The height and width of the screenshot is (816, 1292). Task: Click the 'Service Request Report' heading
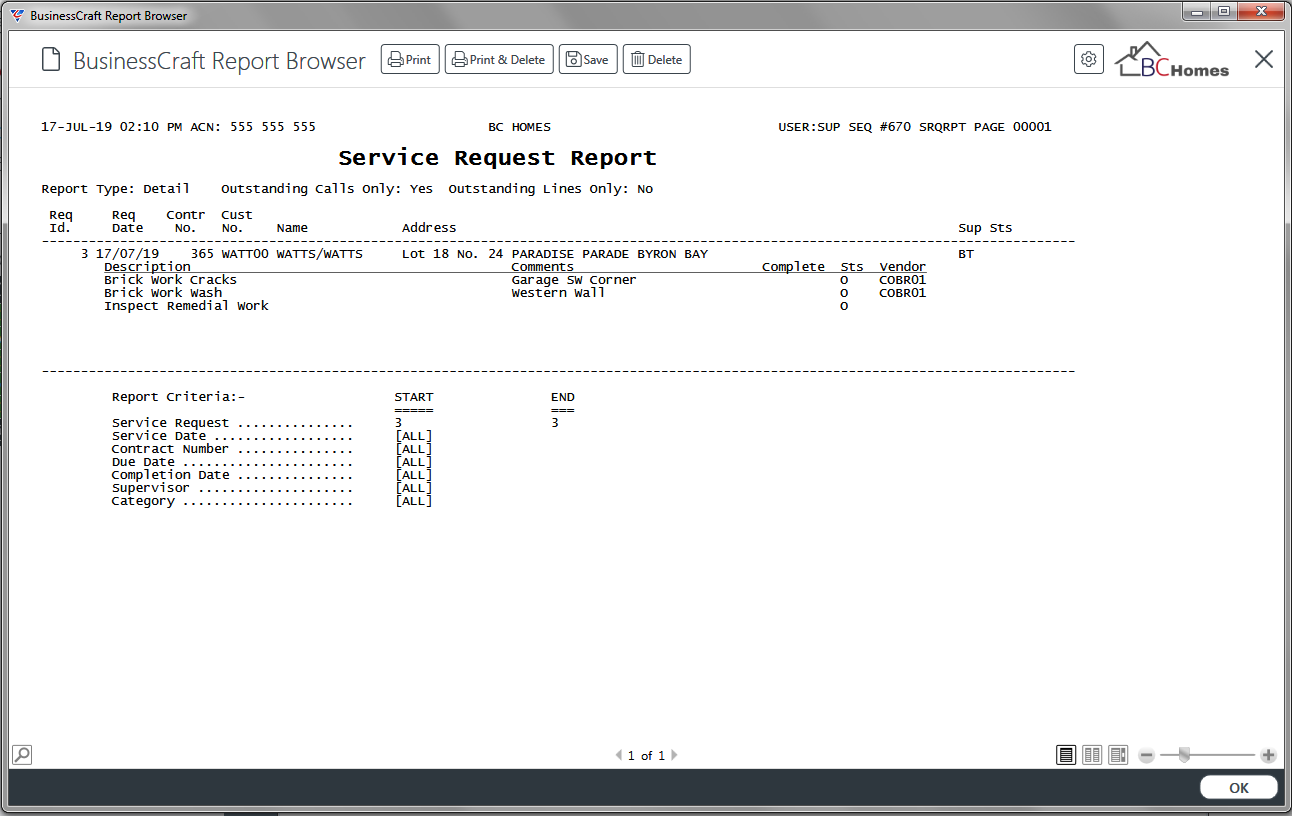tap(497, 158)
